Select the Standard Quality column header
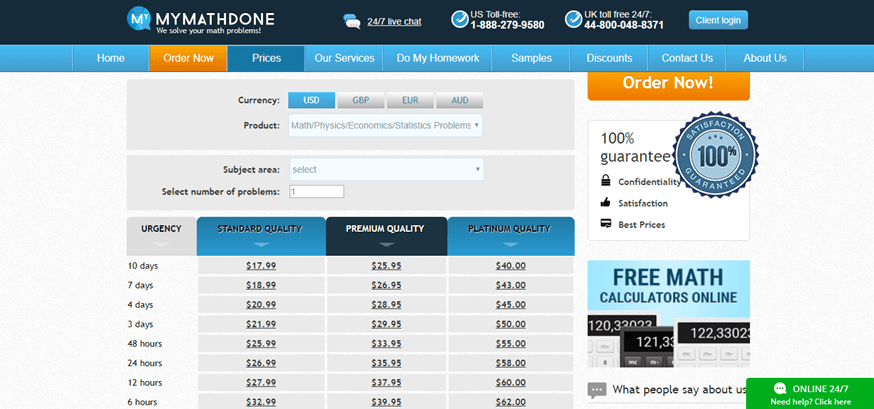The height and width of the screenshot is (409, 874). [261, 236]
